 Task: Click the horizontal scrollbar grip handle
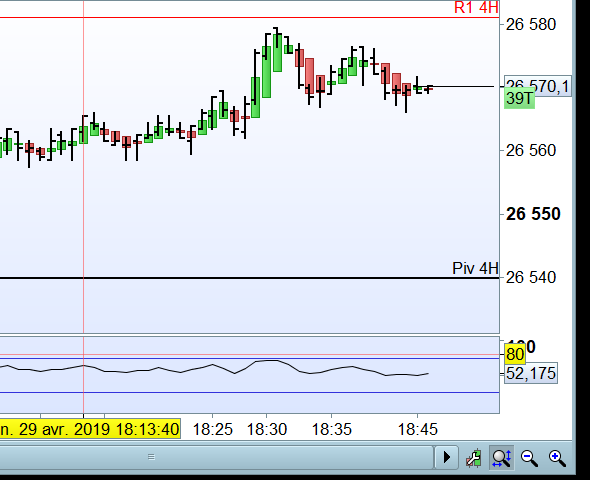coord(151,457)
